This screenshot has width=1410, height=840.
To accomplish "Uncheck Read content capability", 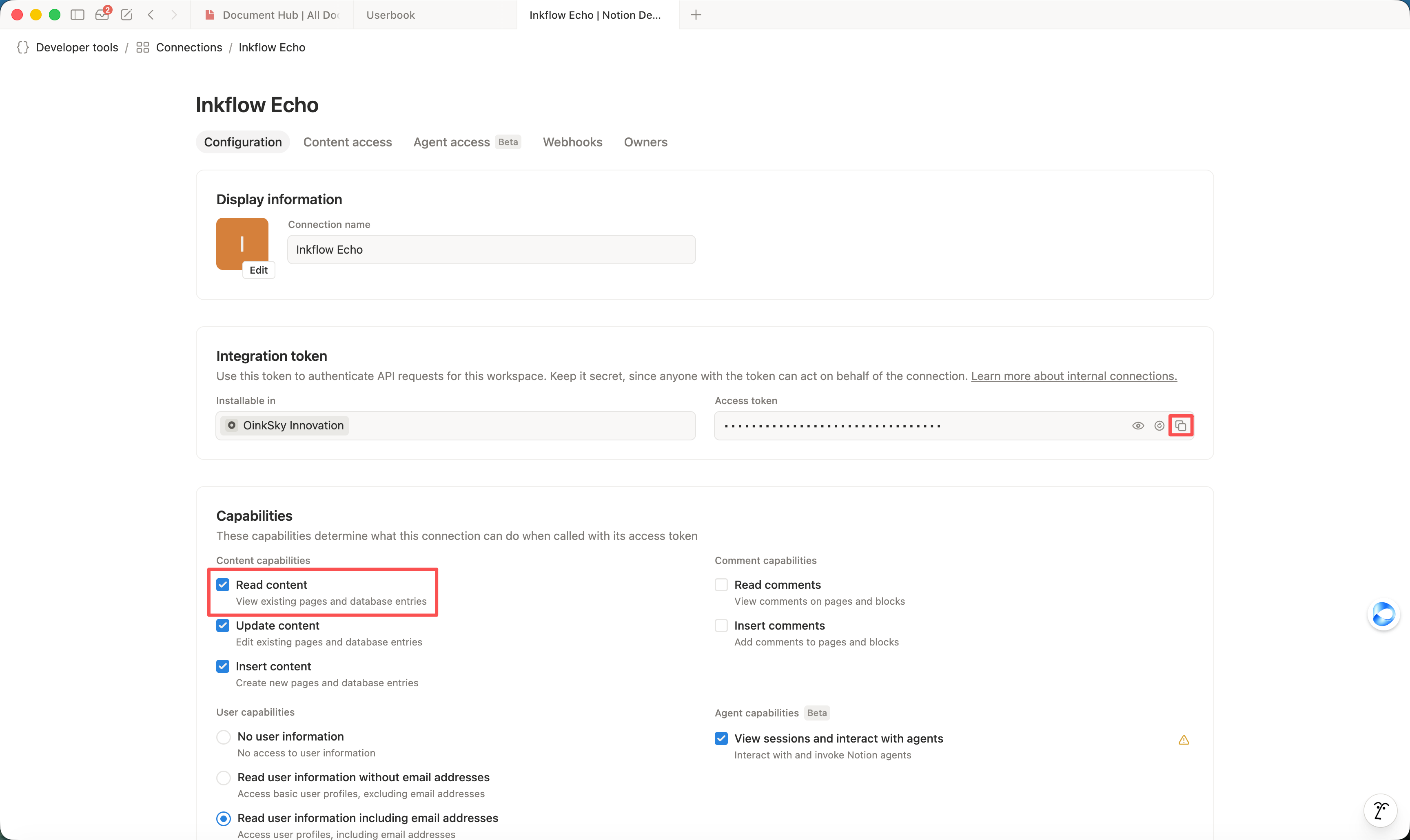I will (222, 585).
